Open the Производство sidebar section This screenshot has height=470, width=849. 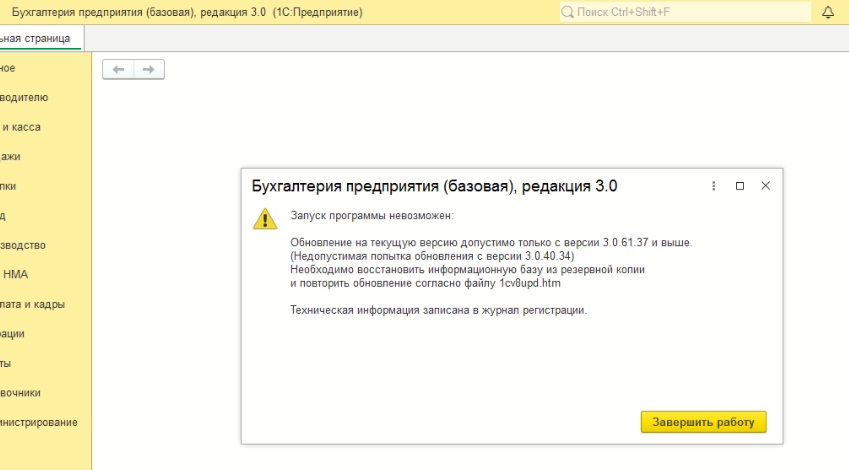[x=23, y=245]
